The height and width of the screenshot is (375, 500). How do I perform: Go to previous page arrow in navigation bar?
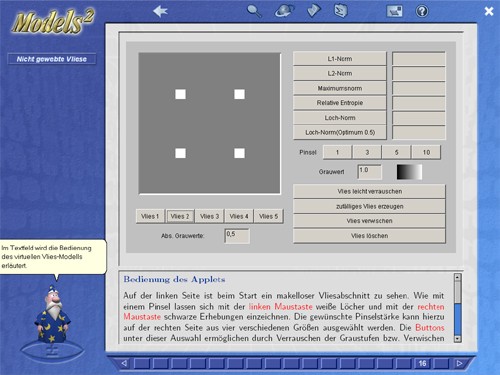(x=124, y=363)
